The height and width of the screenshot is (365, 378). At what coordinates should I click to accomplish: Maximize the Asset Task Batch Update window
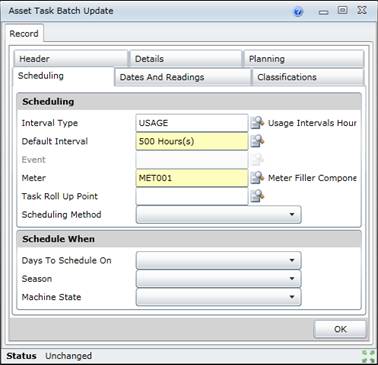342,10
